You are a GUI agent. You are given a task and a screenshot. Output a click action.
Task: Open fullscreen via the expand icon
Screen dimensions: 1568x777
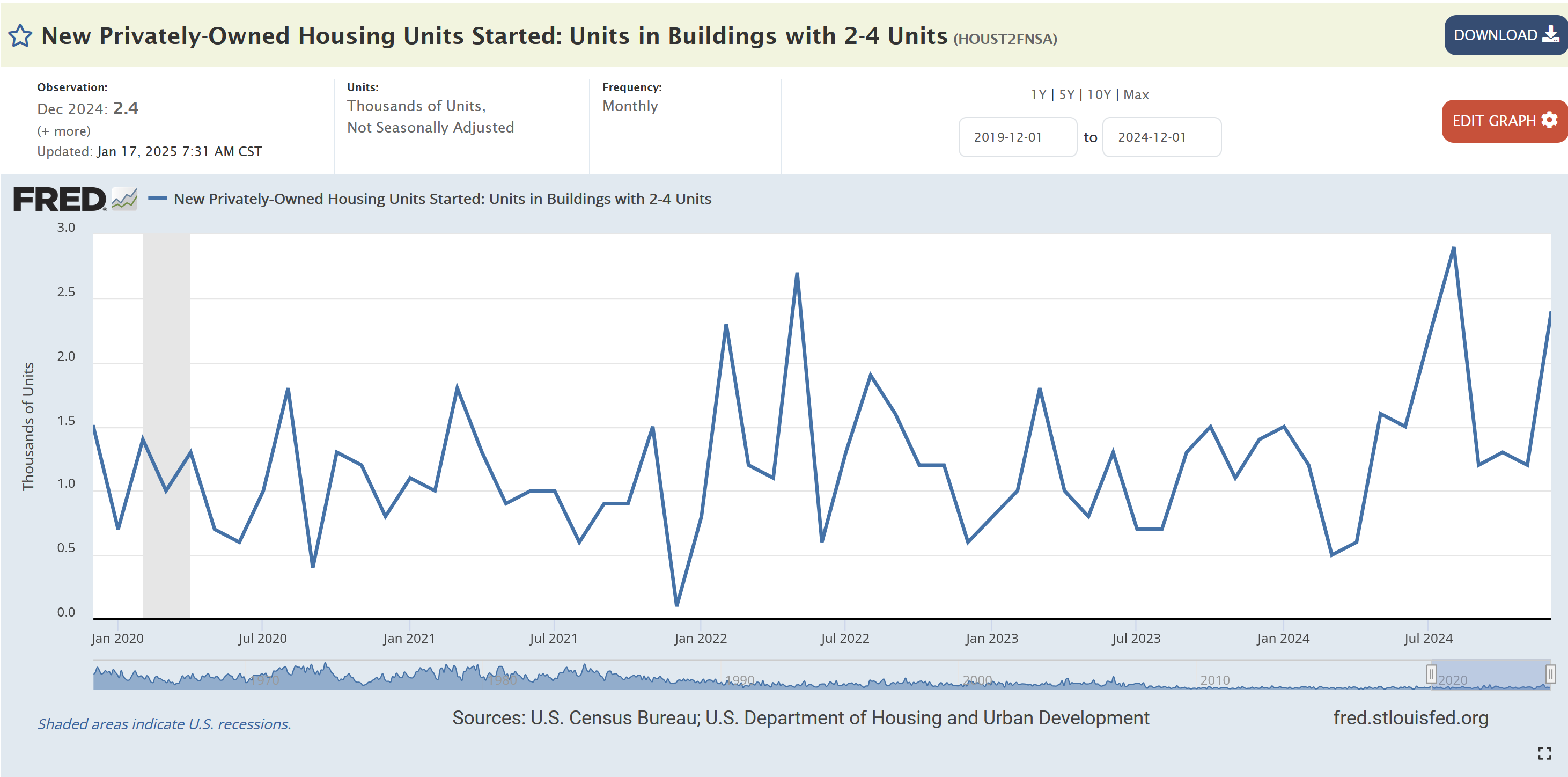pyautogui.click(x=1544, y=753)
